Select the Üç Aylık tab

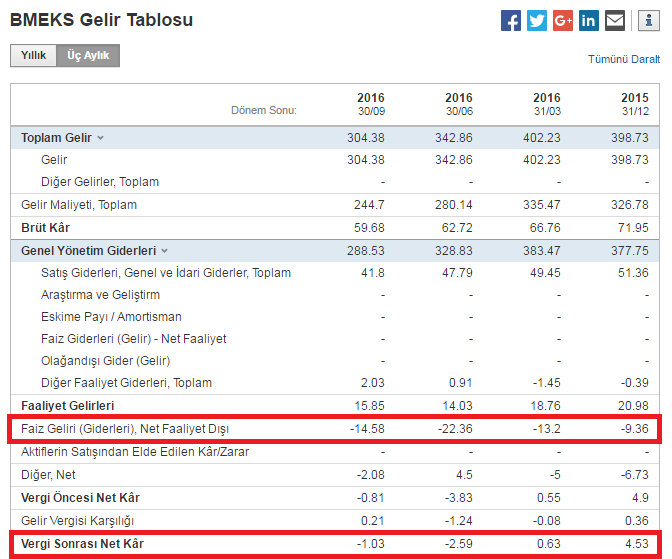[x=88, y=55]
